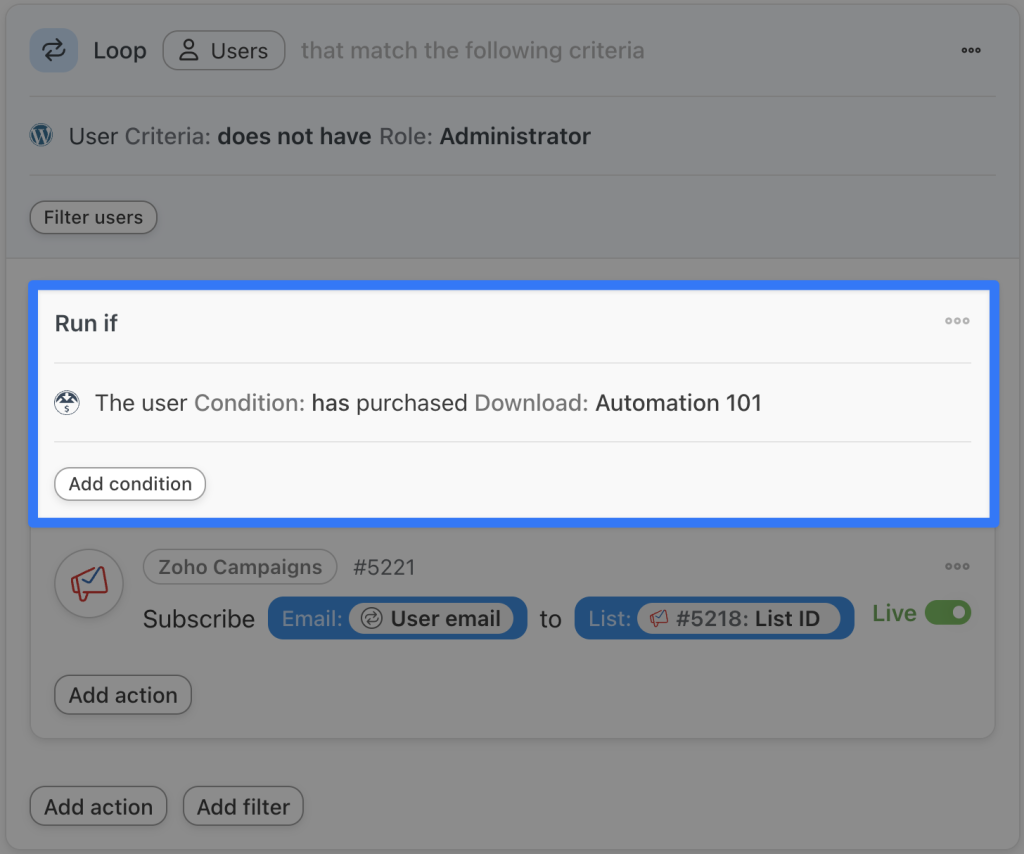1024x854 pixels.
Task: Click the Add filter button at the bottom
Action: 242,806
